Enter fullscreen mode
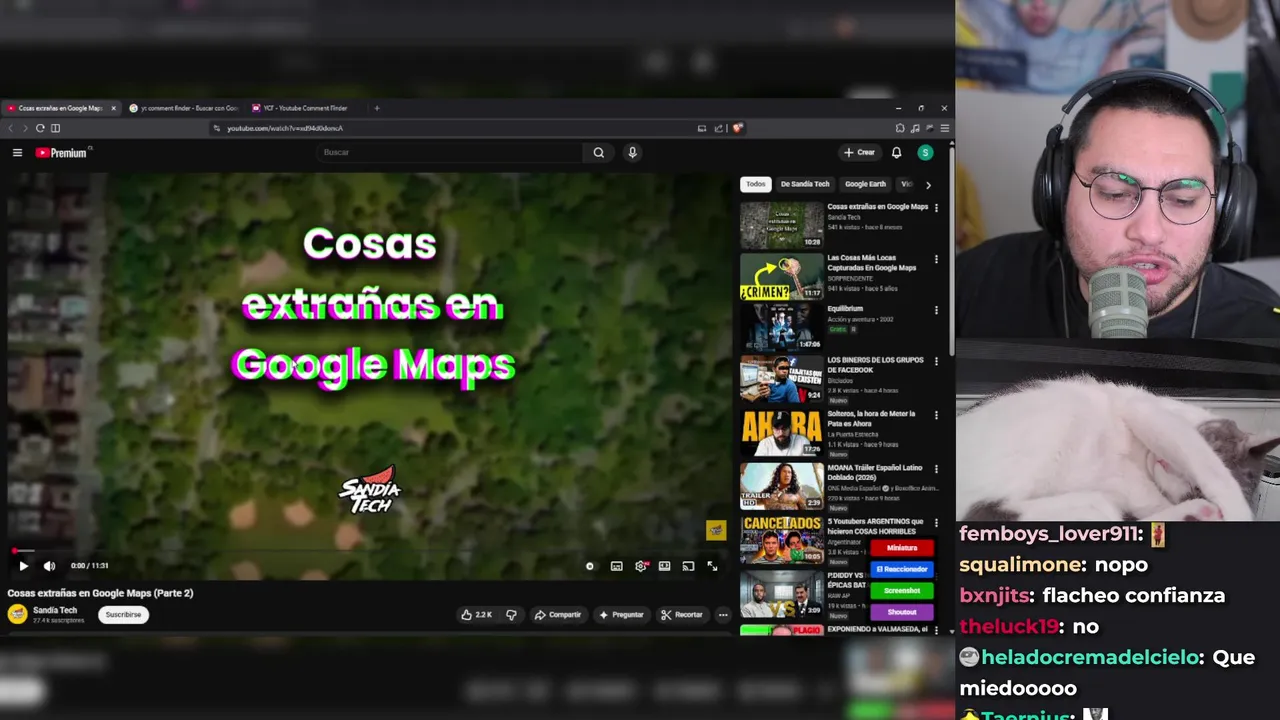This screenshot has height=720, width=1280. [712, 566]
